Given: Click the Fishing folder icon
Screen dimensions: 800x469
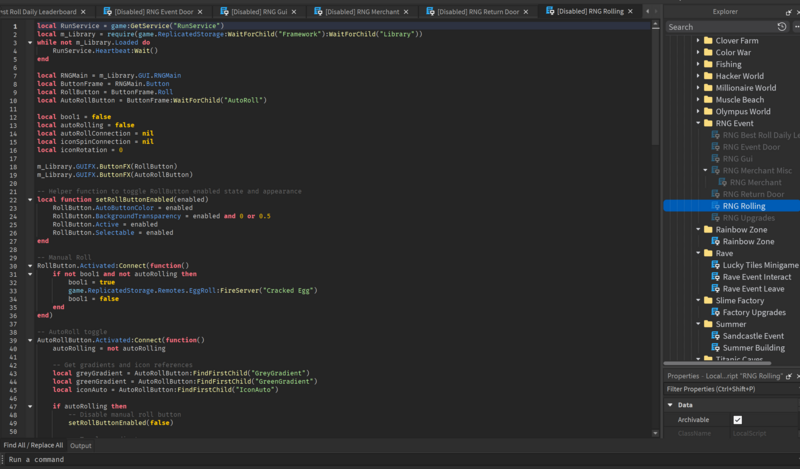Looking at the screenshot, I should tap(708, 64).
